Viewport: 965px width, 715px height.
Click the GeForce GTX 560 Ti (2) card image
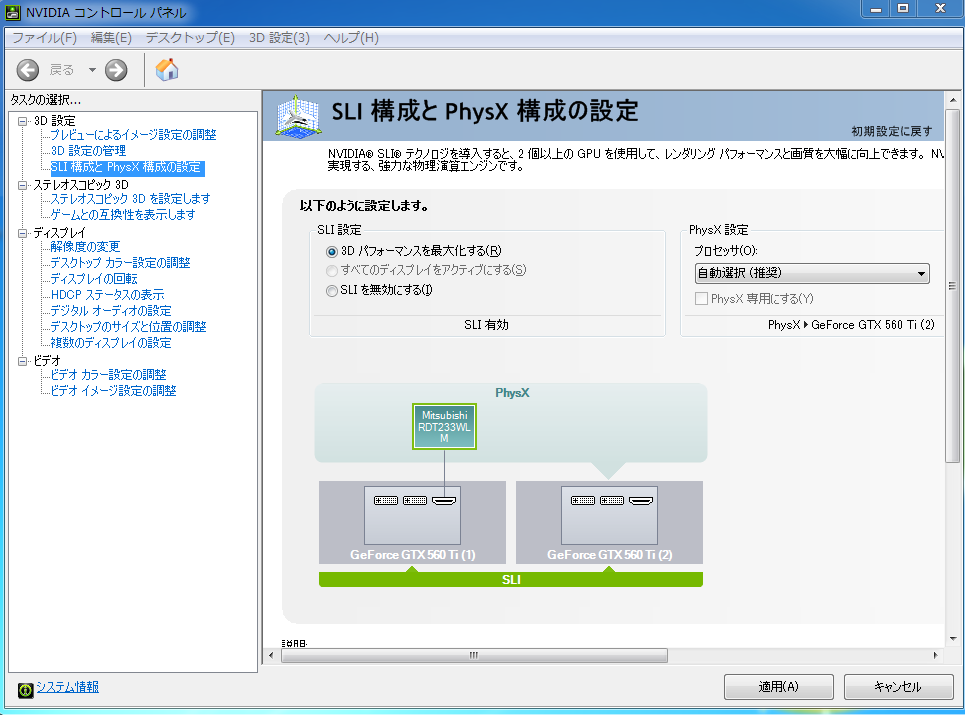click(609, 516)
